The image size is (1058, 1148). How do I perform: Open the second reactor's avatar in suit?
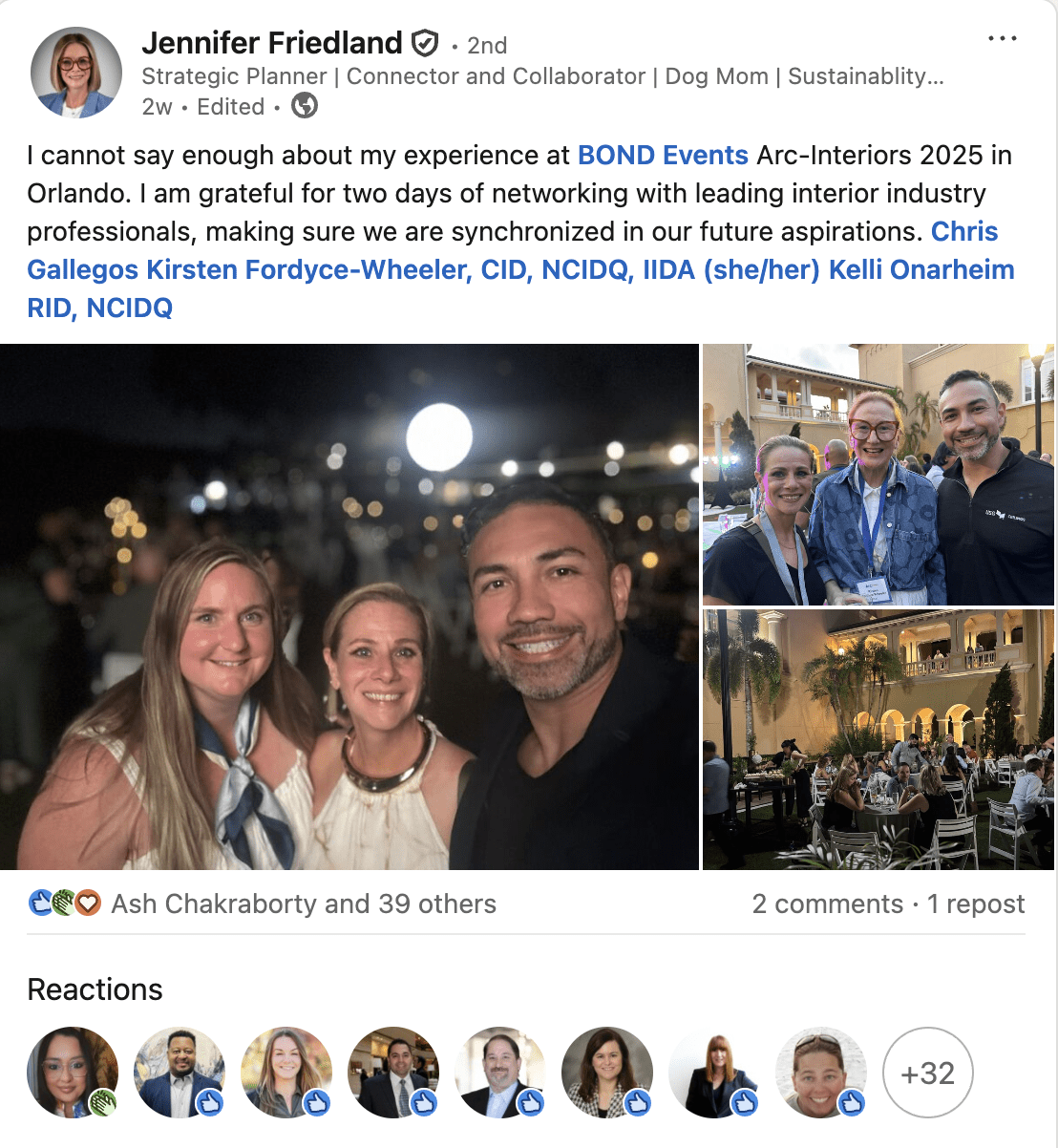pos(180,1073)
